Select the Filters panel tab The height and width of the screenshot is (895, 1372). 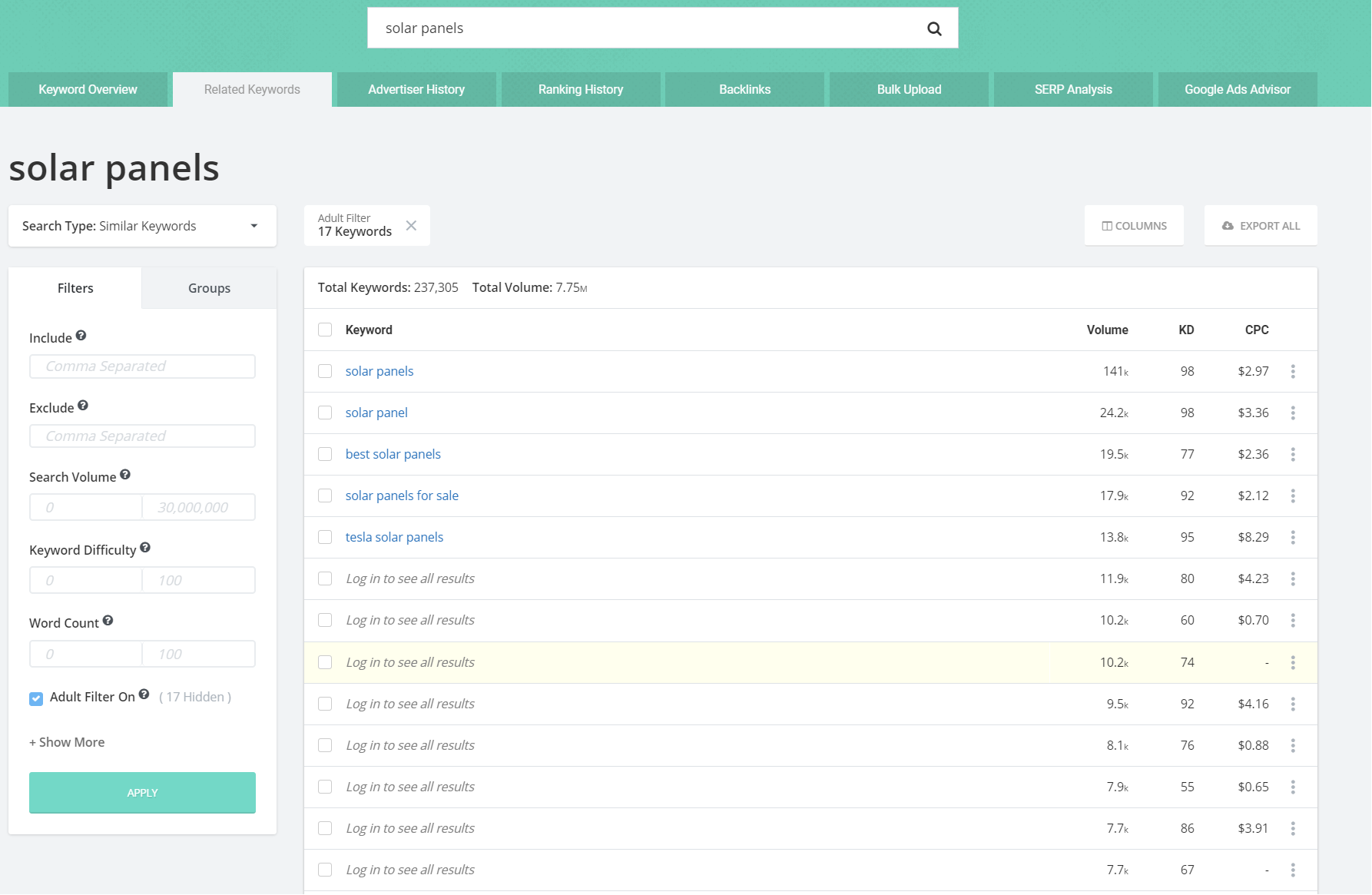75,288
